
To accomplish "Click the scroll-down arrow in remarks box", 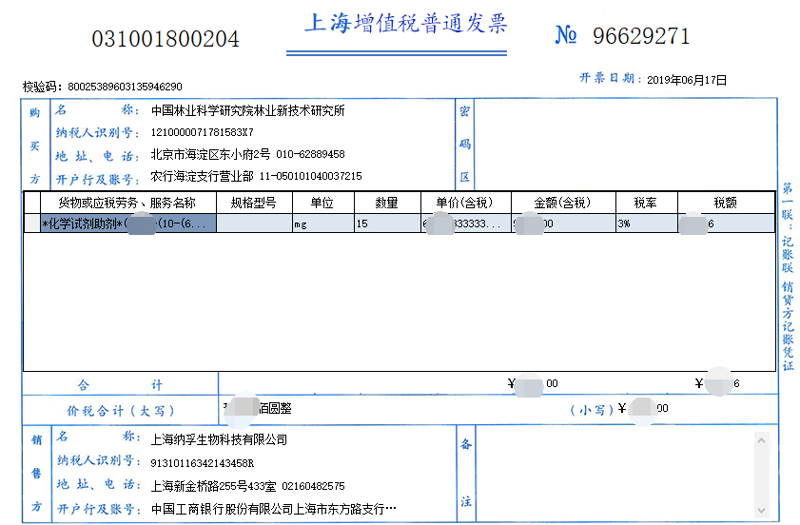I will (x=762, y=511).
